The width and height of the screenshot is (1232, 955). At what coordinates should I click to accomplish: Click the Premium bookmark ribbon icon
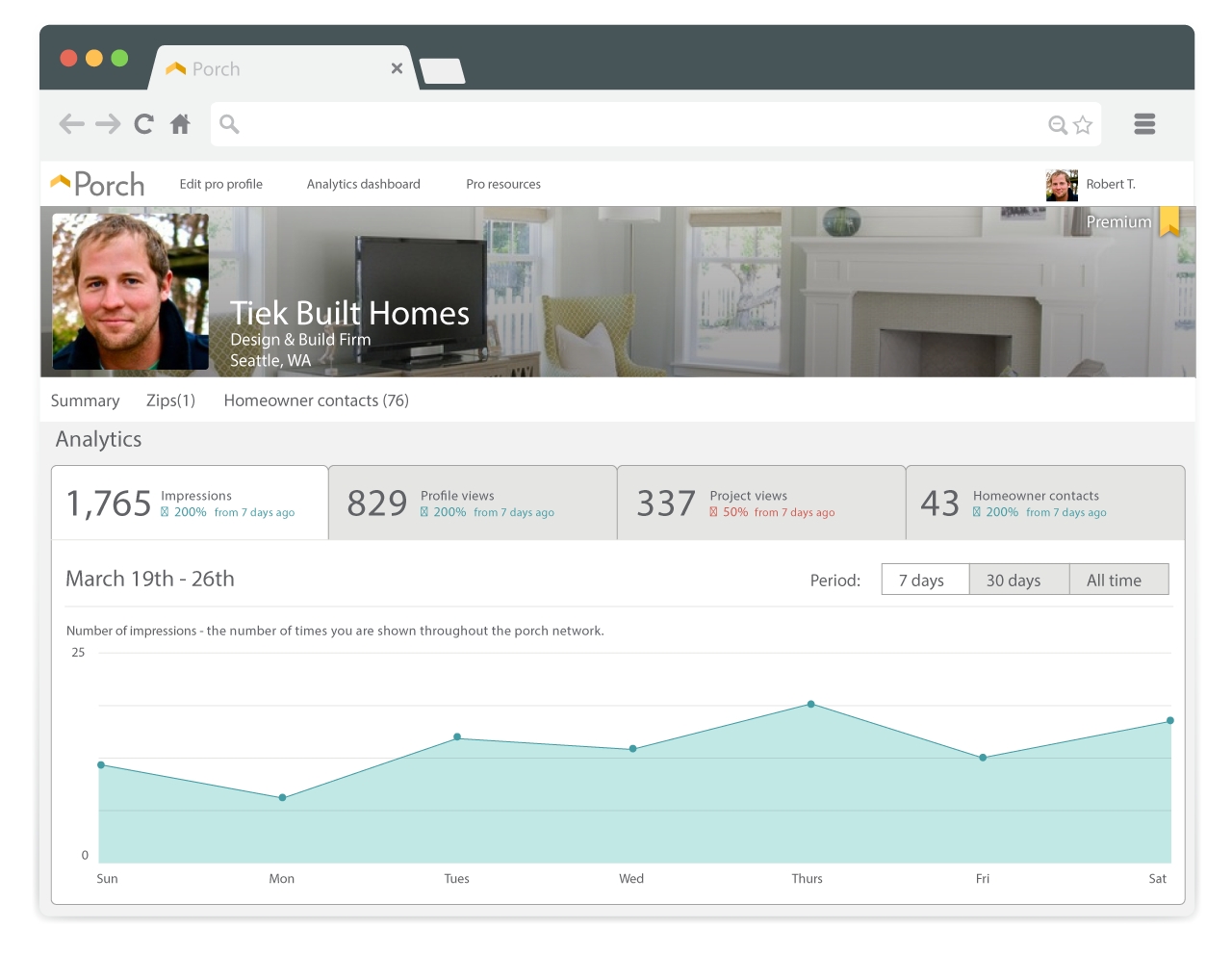[1169, 220]
